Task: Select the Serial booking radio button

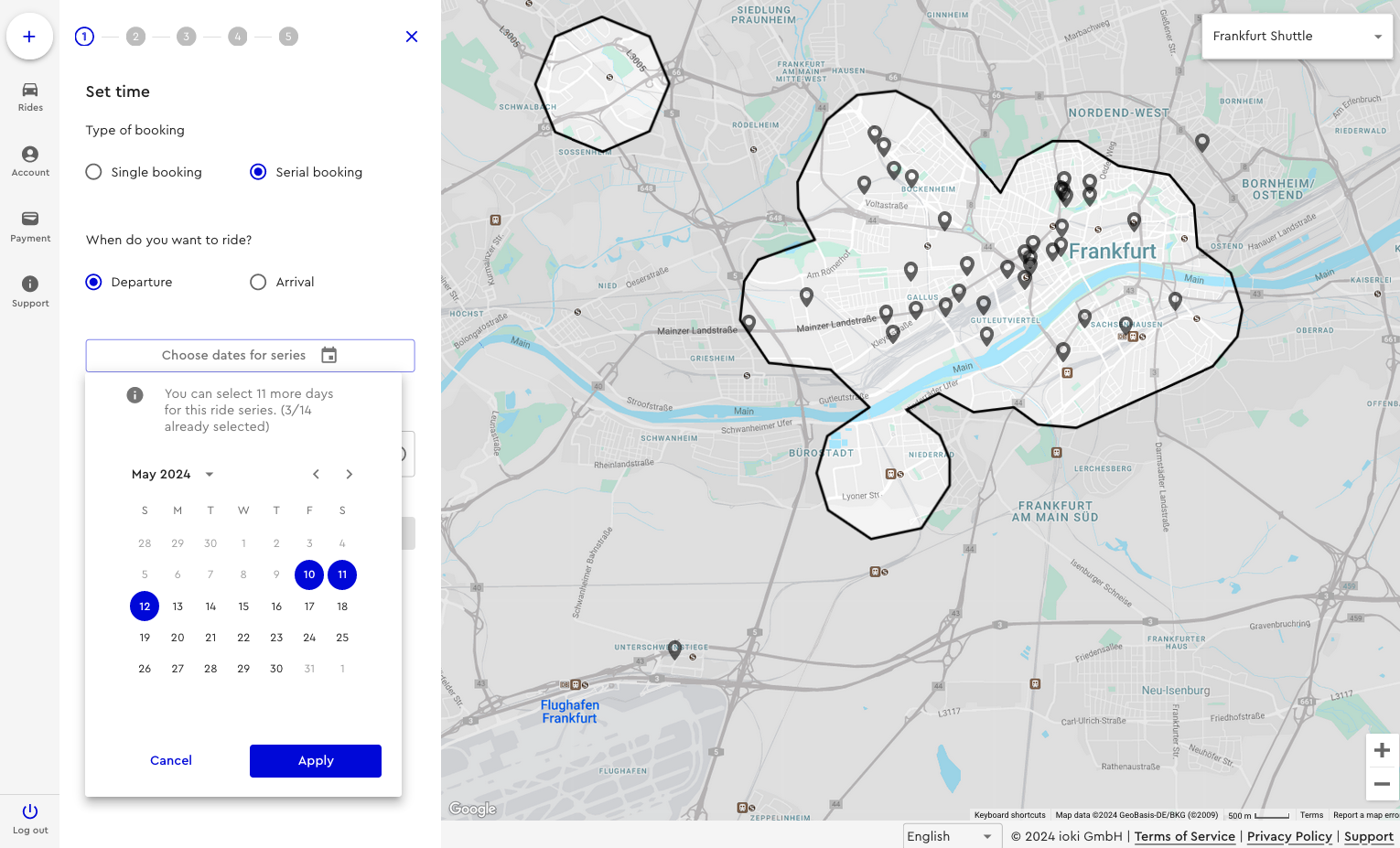Action: [258, 172]
